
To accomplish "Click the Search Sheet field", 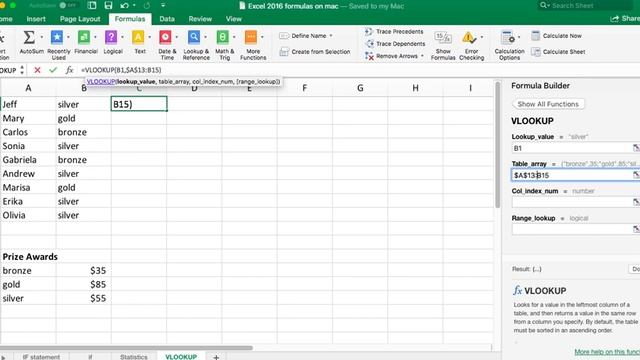I will 584,5.
